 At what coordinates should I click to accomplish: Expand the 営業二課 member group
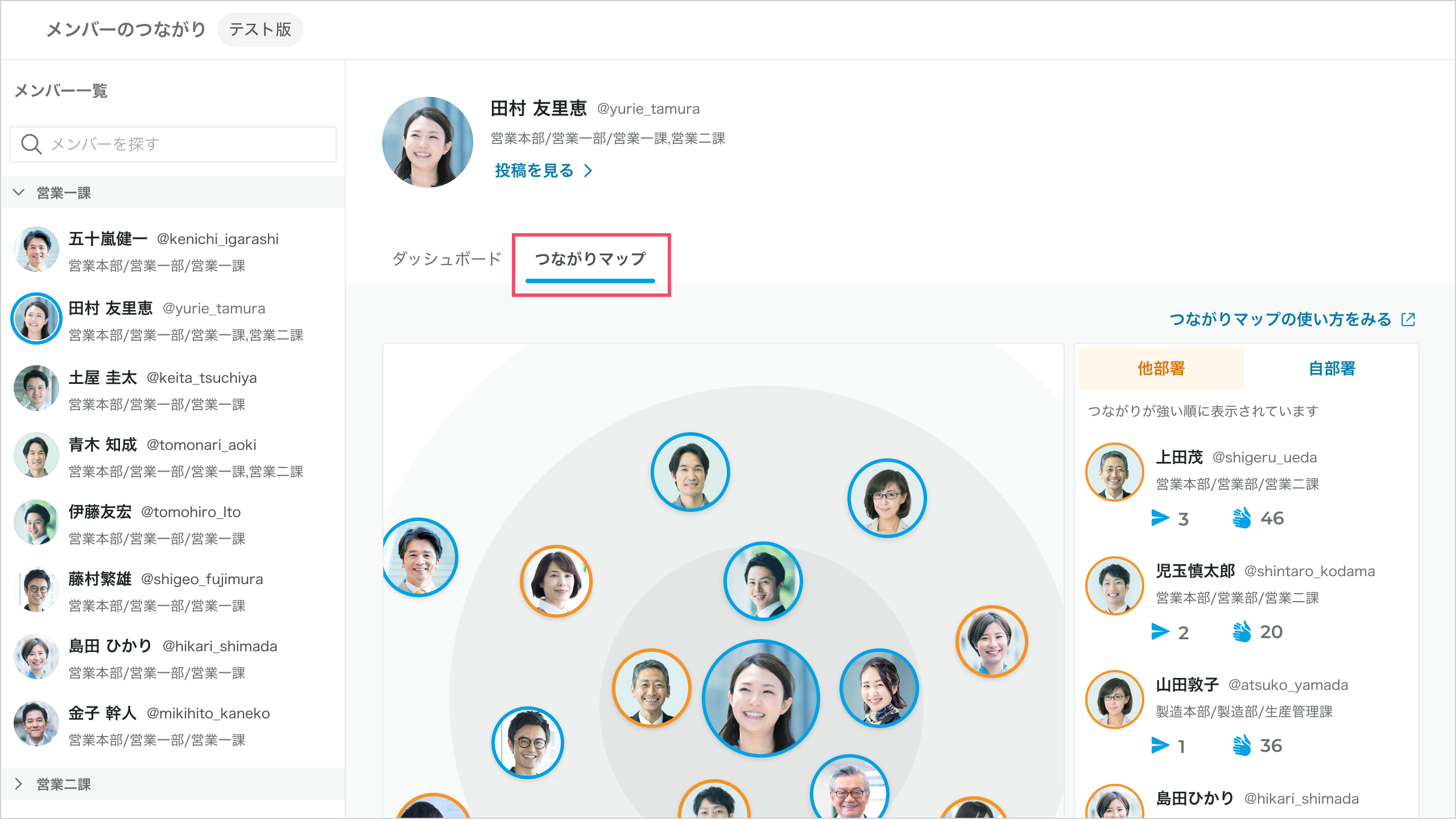(173, 784)
